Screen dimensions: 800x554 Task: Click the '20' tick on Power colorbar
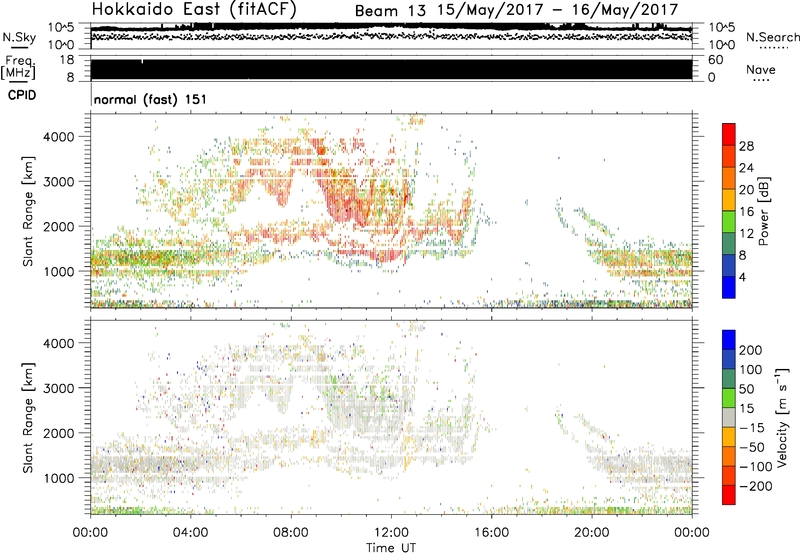point(746,190)
